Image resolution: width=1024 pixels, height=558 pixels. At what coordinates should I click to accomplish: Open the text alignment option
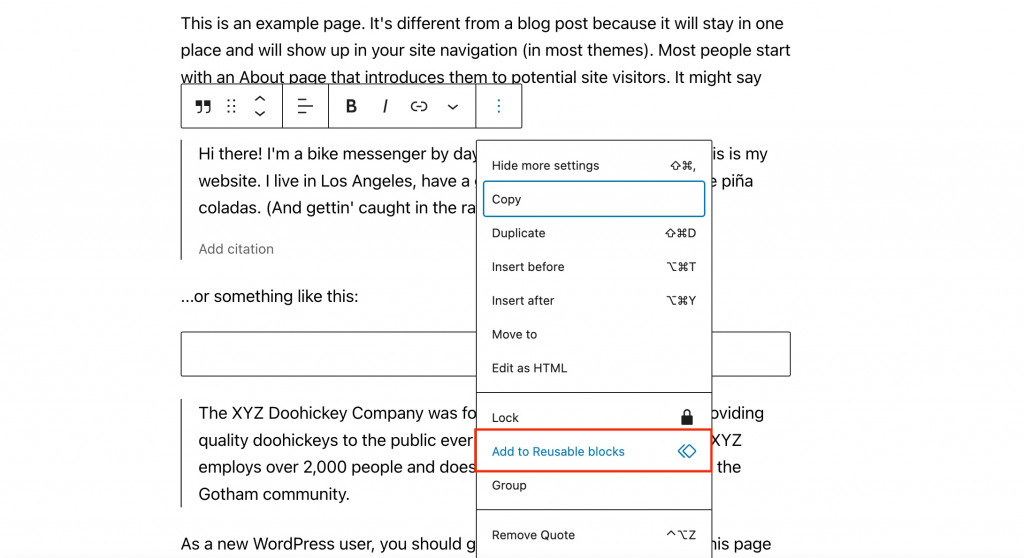(x=305, y=107)
